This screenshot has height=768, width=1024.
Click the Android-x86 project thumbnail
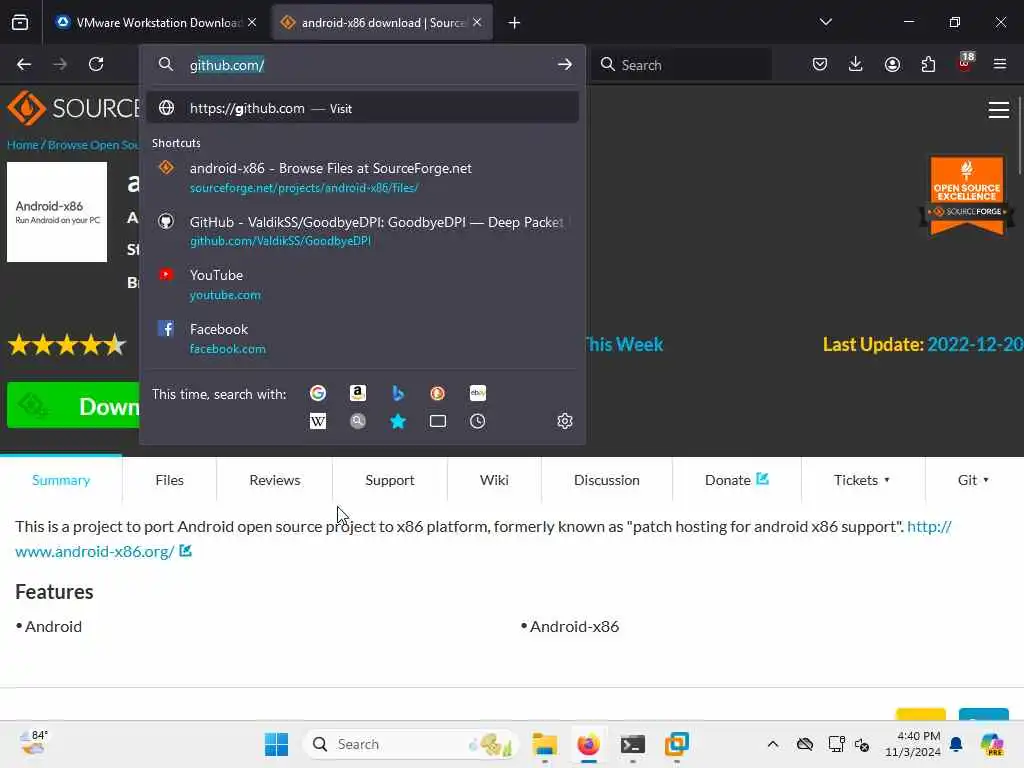57,212
